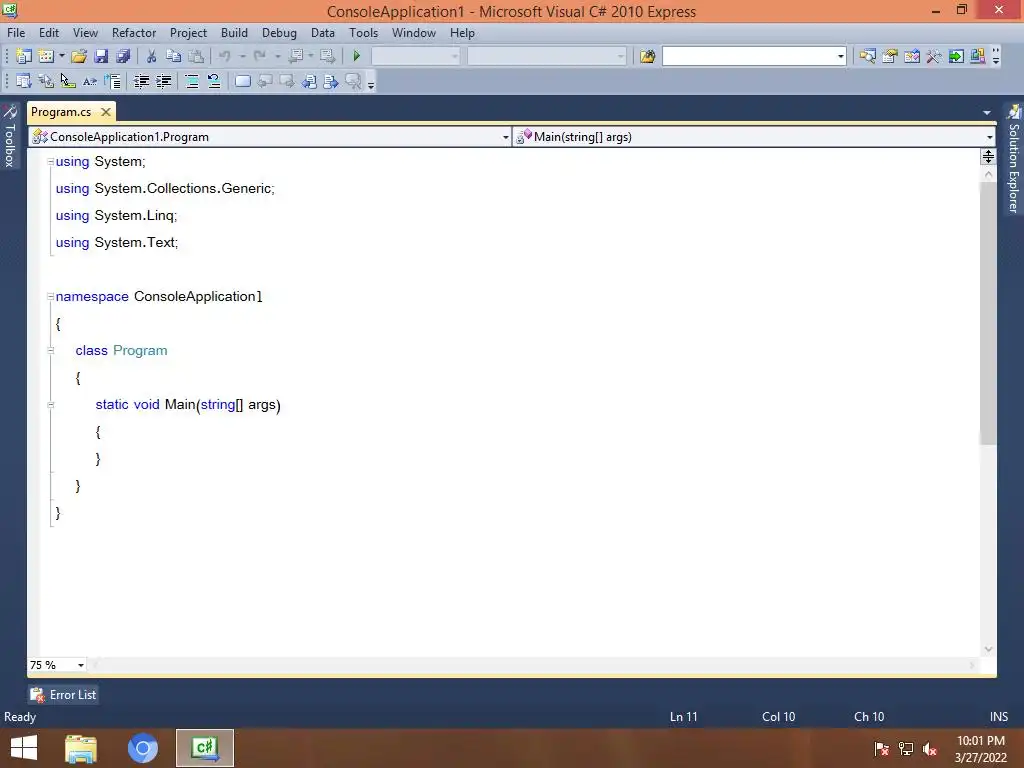Start debugging with the green play icon
This screenshot has height=768, width=1024.
(x=357, y=56)
